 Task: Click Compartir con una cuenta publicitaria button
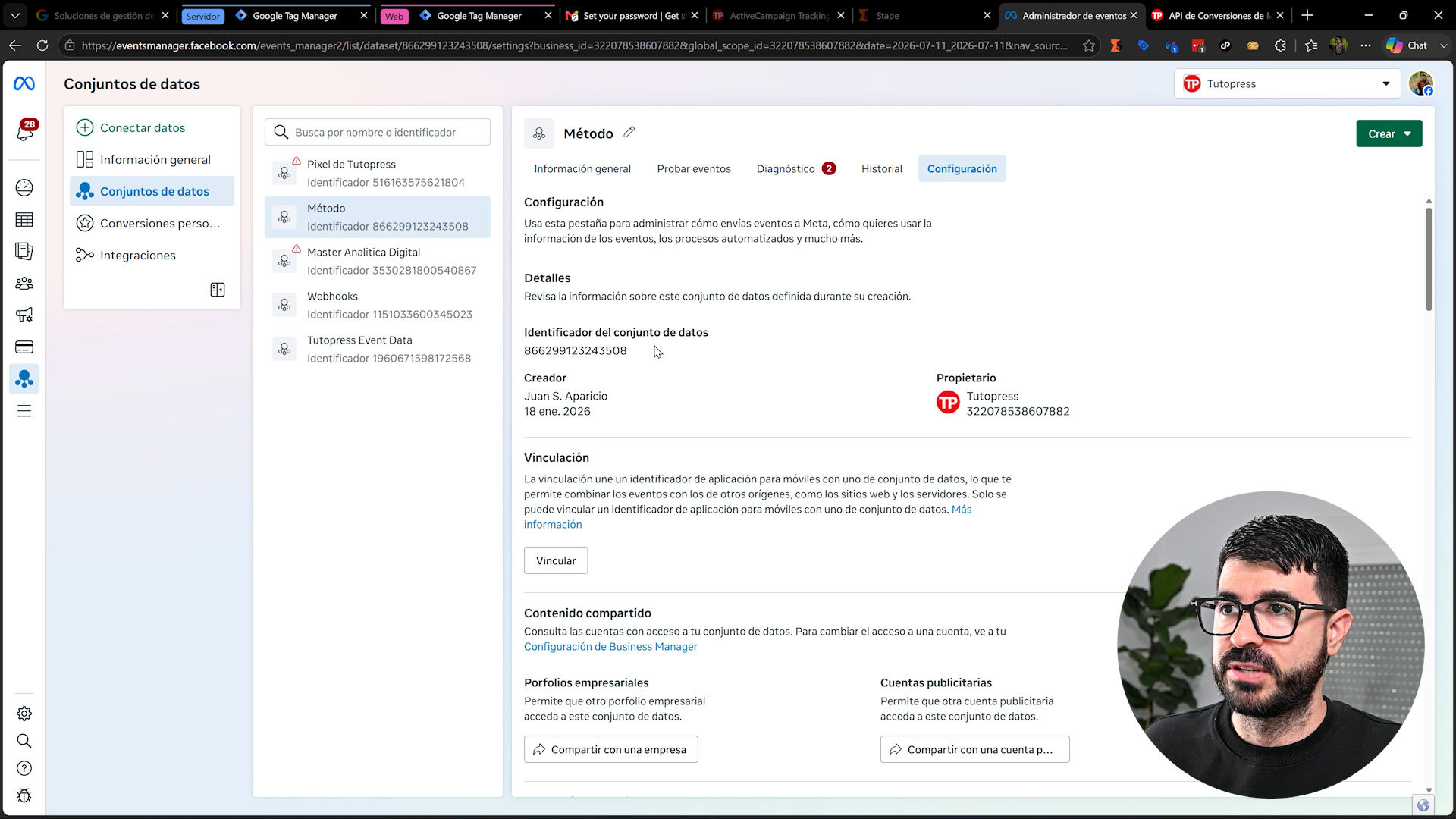coord(974,749)
